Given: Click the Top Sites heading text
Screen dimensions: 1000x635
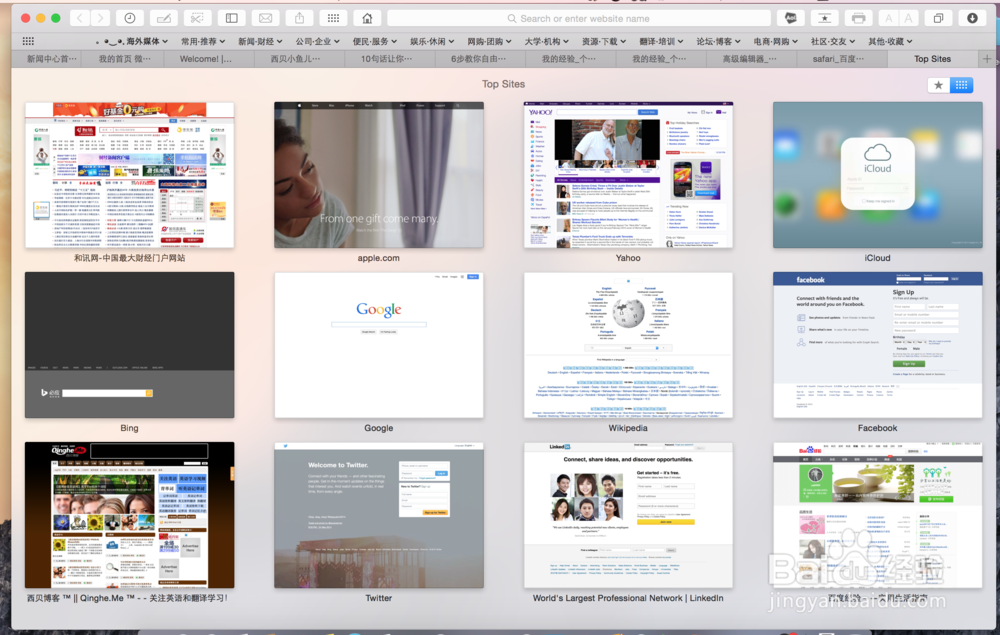Looking at the screenshot, I should tap(503, 84).
